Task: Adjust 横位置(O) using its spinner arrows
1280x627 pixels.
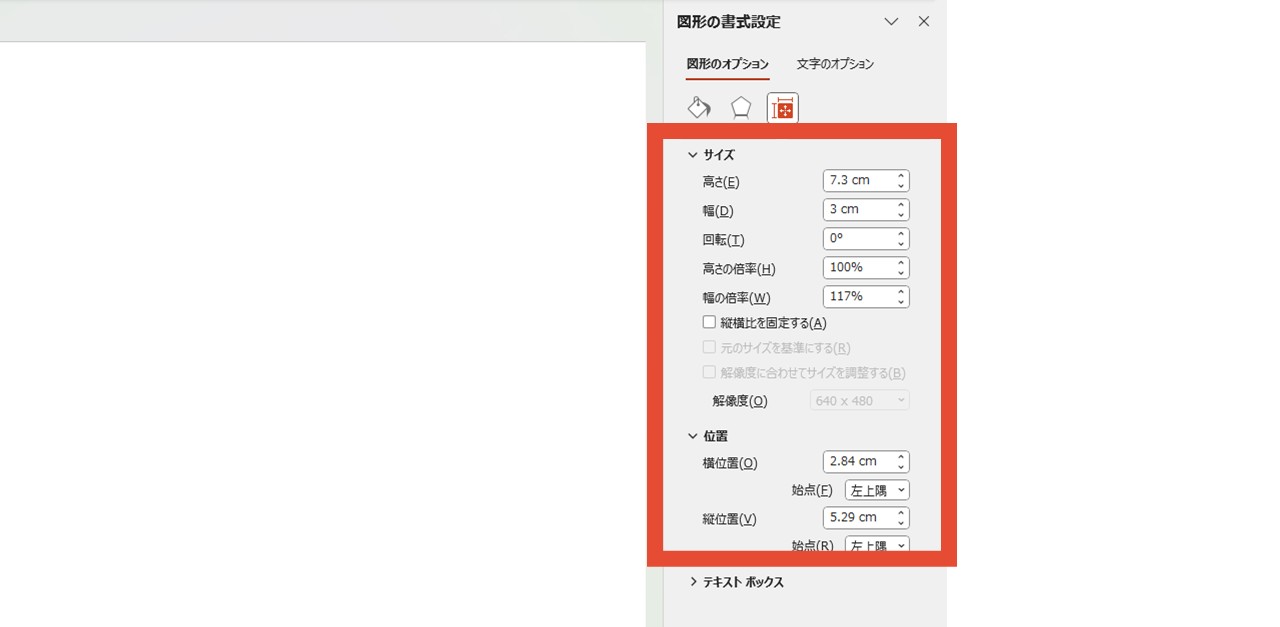Action: coord(901,462)
